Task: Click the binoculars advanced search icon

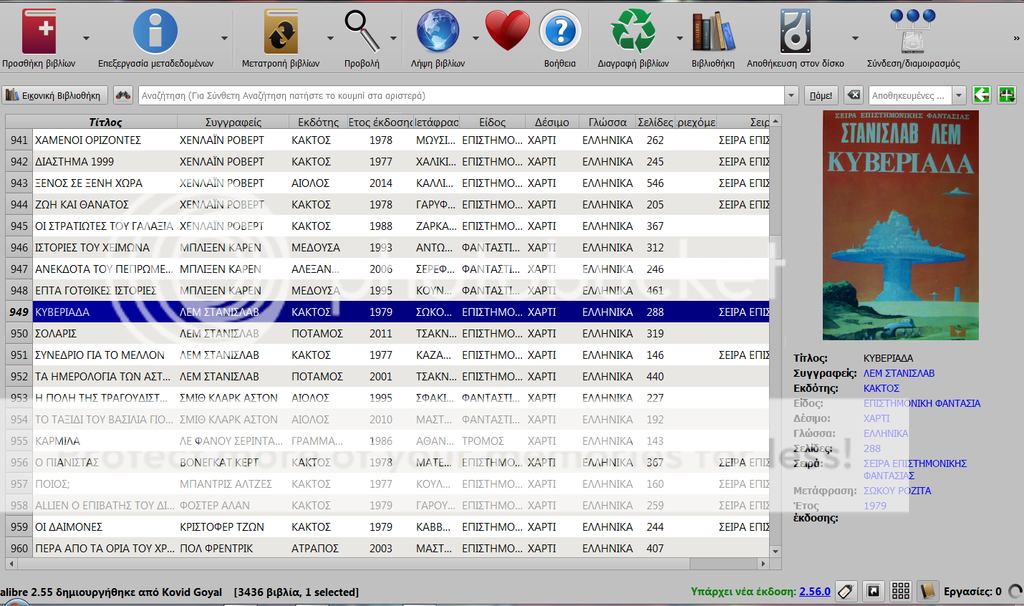Action: [123, 95]
